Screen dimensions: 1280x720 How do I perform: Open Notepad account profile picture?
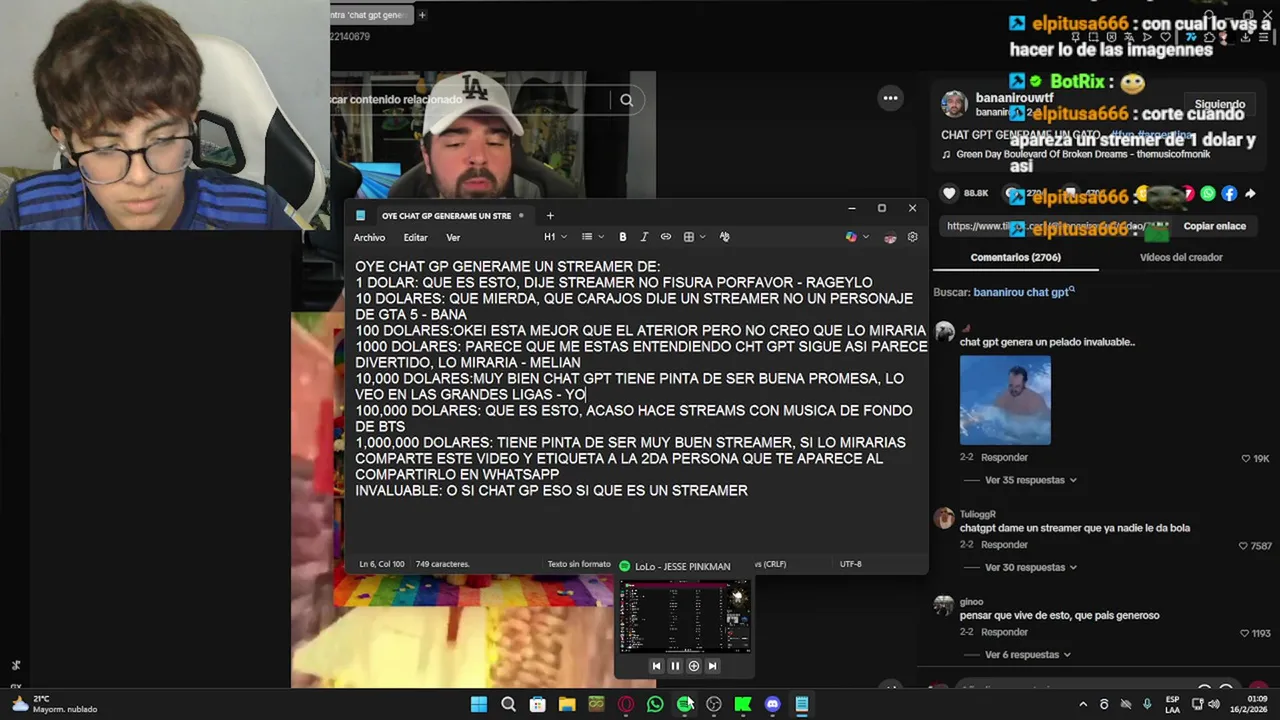889,237
